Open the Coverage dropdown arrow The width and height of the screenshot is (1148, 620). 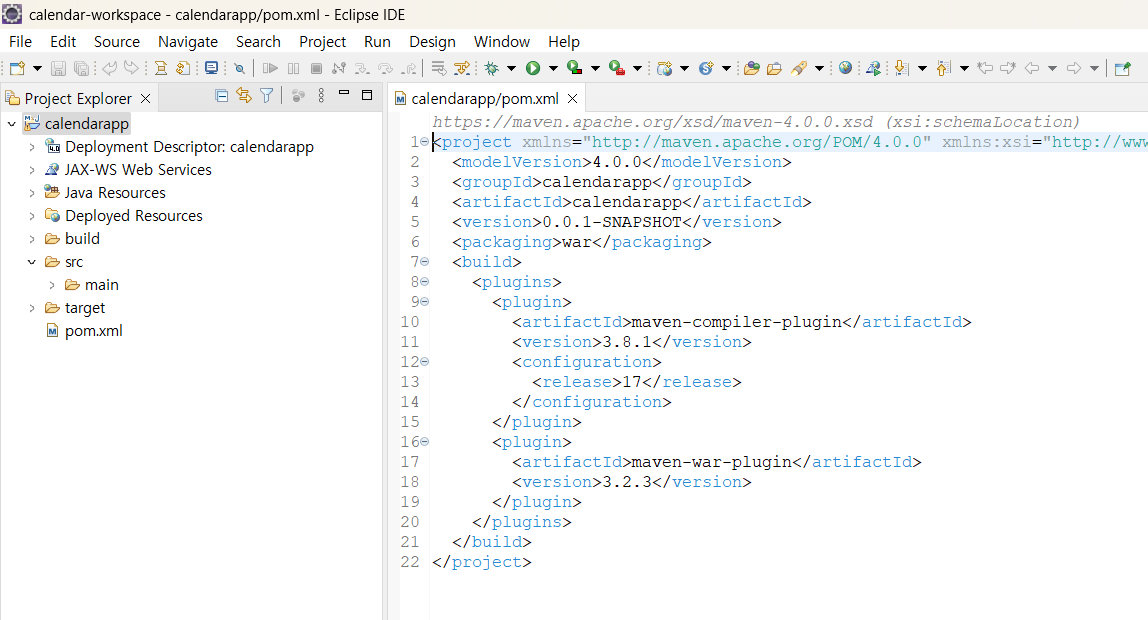point(595,69)
